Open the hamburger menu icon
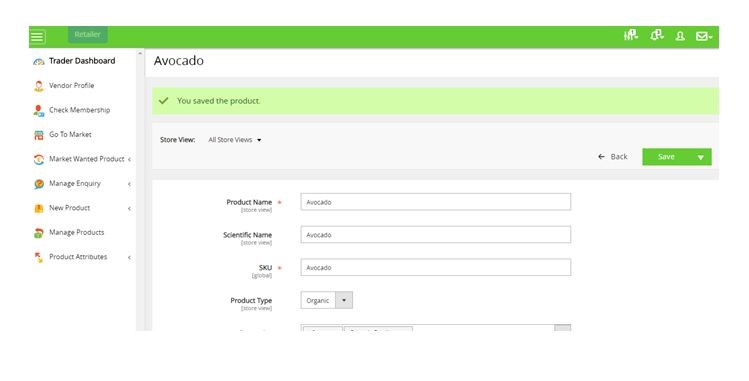This screenshot has width=749, height=381. pos(38,37)
